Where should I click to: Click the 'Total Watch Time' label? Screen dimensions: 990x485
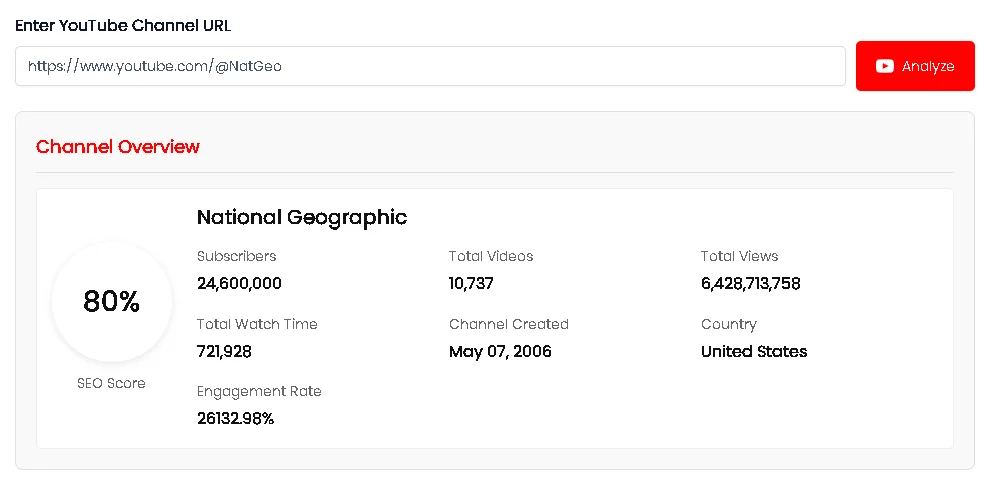click(x=257, y=324)
